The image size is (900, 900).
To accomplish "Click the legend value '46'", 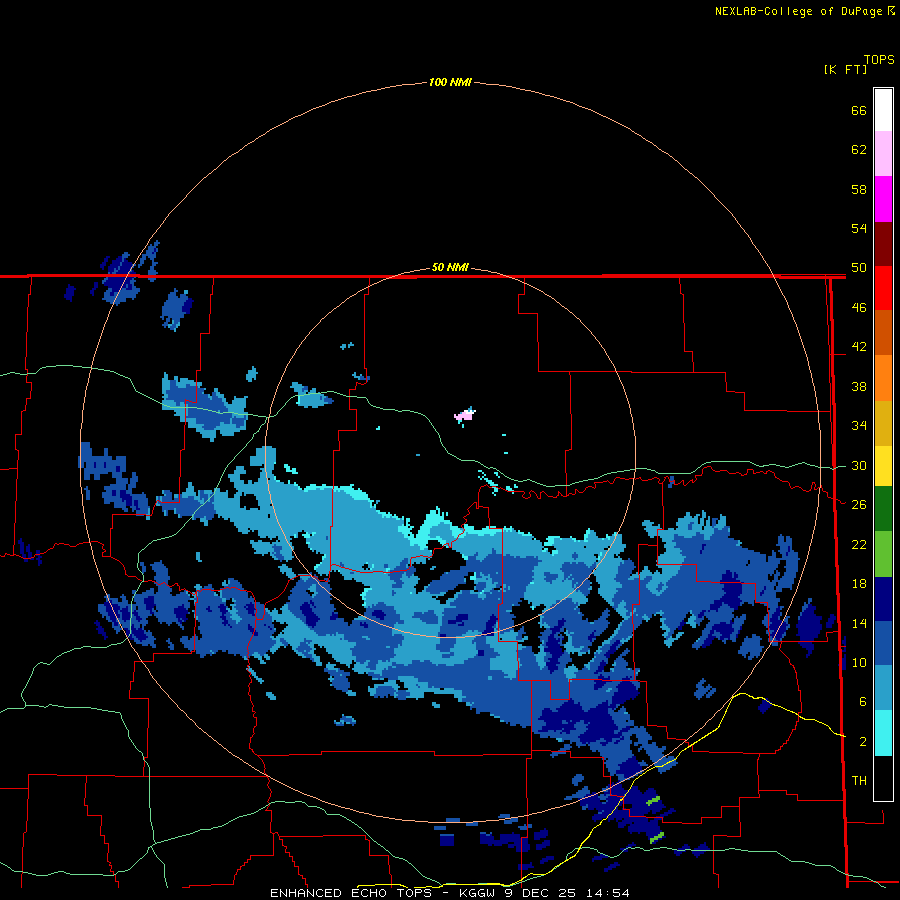I will point(859,308).
